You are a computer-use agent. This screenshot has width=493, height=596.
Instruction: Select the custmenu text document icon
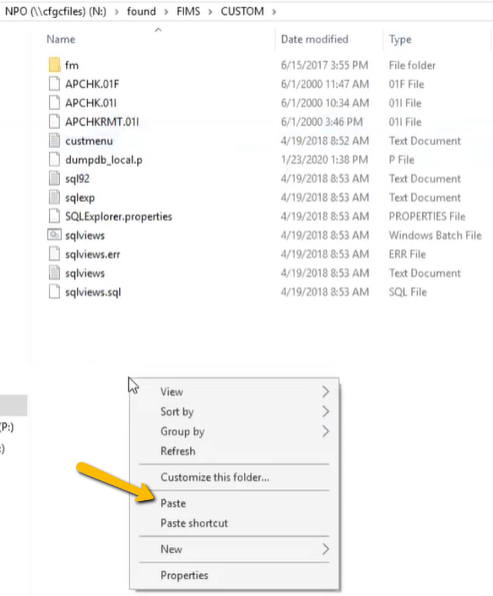[x=54, y=141]
